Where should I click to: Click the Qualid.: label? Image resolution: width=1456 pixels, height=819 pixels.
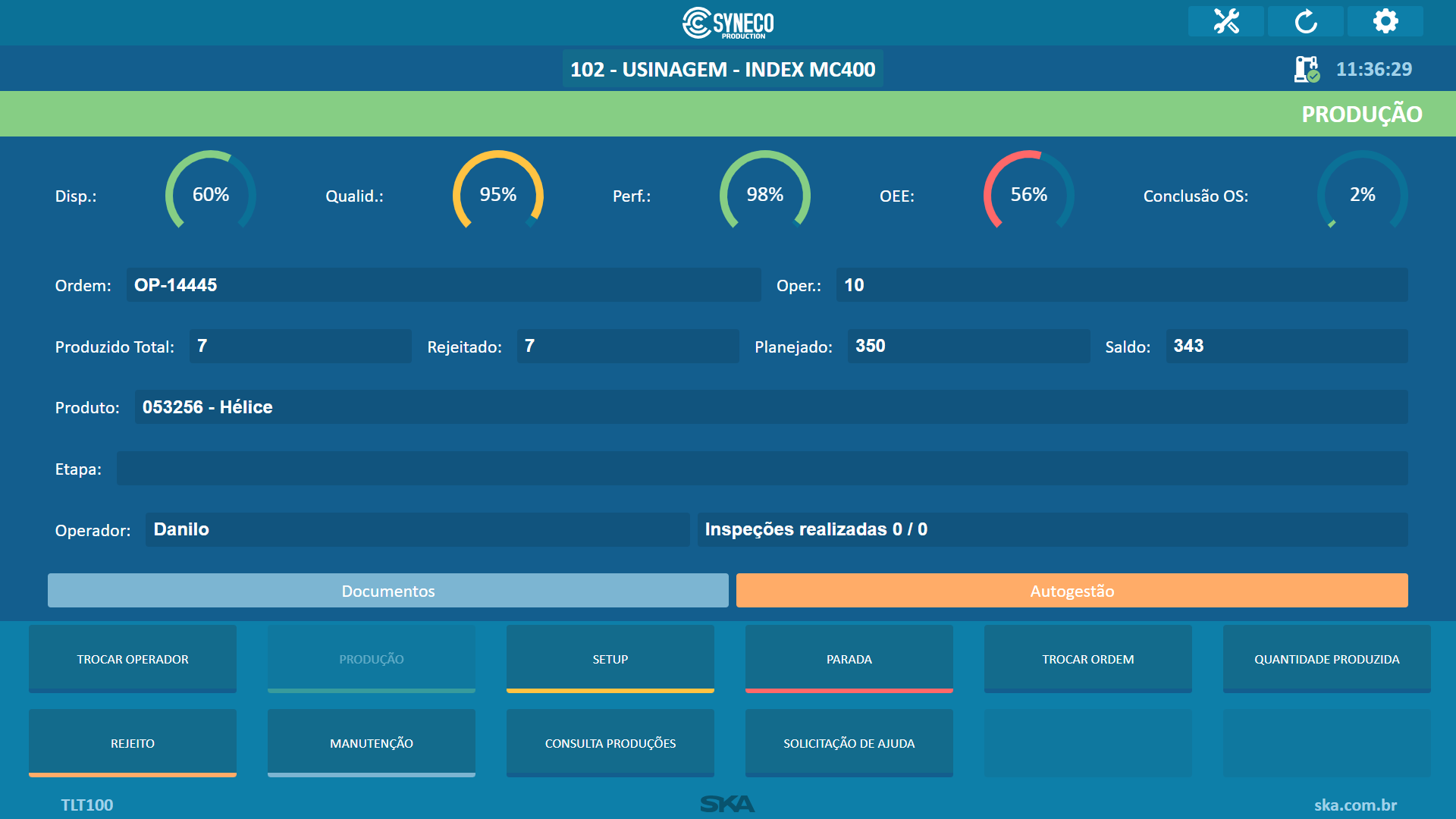354,196
